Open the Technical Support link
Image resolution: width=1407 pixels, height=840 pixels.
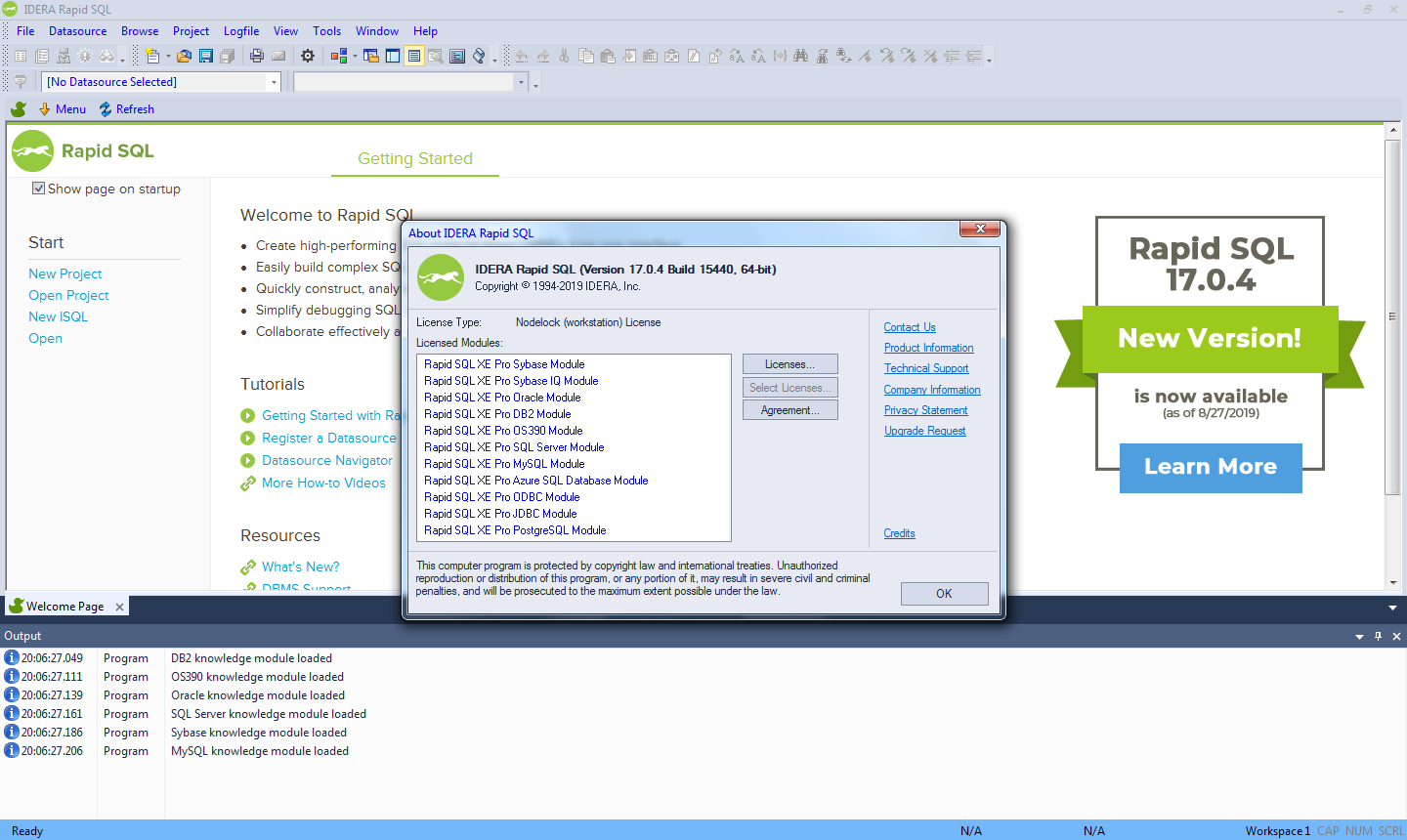pos(926,368)
